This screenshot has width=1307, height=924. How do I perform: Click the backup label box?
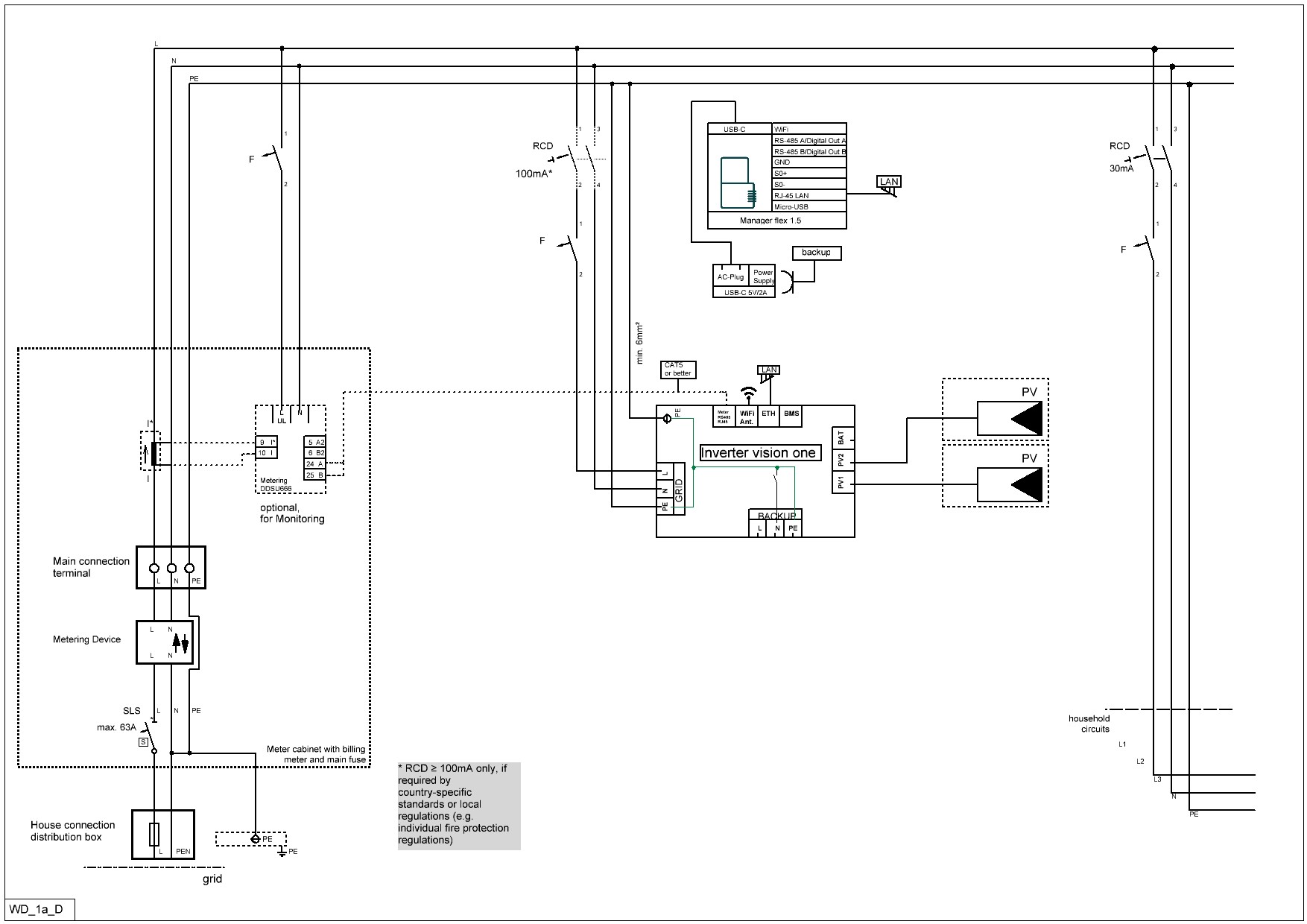click(816, 253)
